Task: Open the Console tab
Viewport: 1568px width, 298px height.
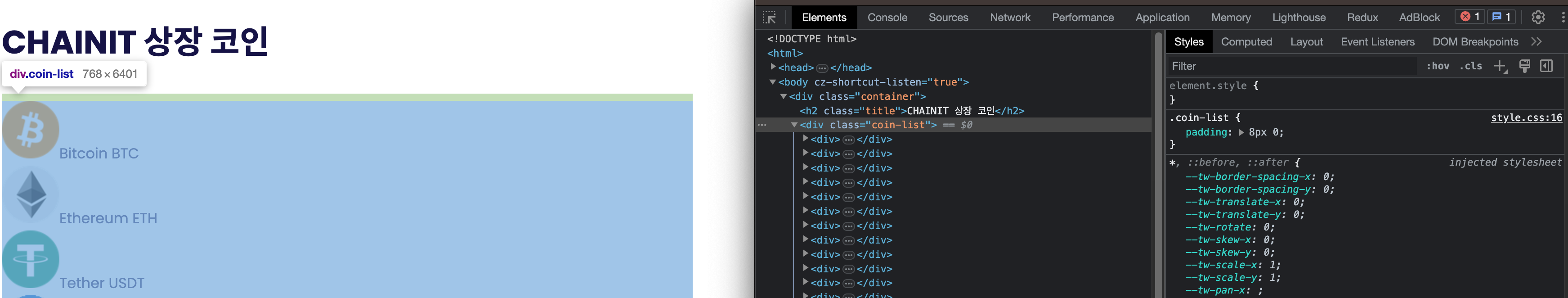Action: [x=887, y=17]
